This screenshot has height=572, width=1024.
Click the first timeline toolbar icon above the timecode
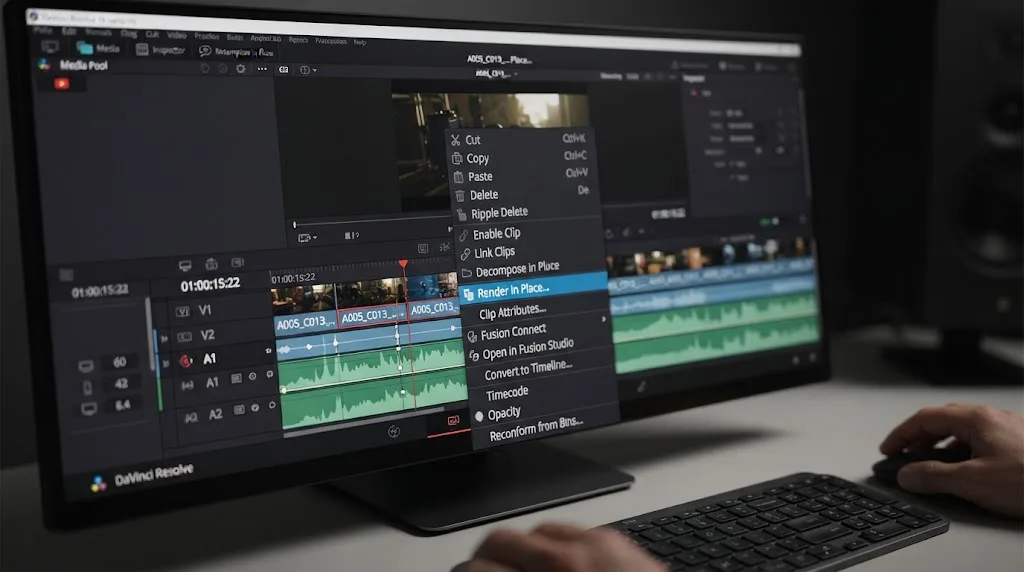185,266
